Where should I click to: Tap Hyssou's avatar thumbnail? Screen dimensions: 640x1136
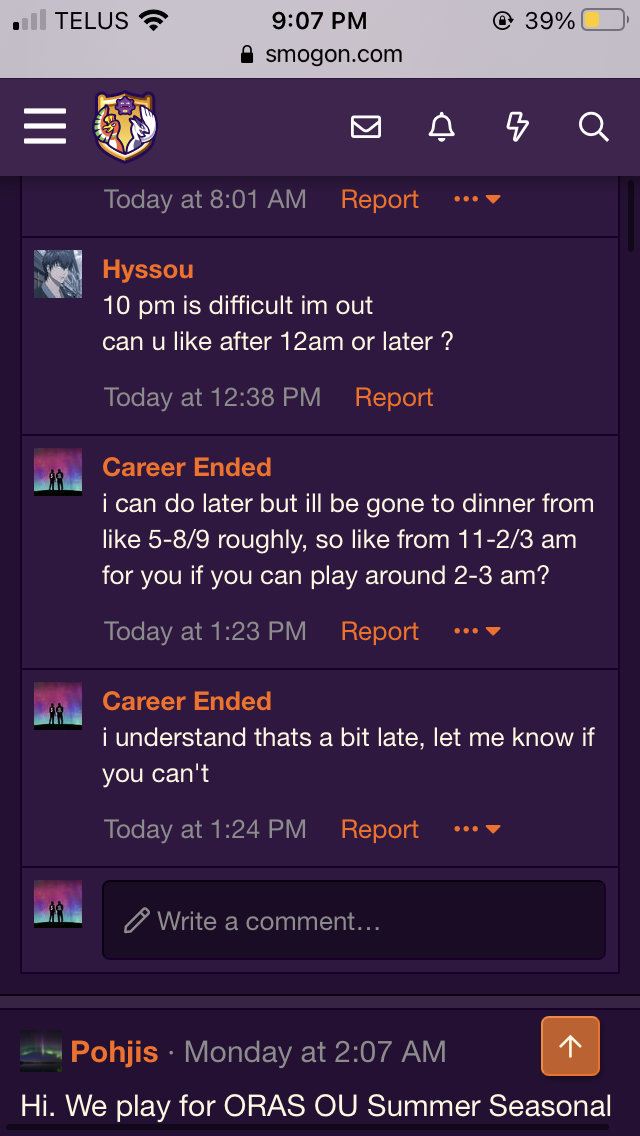[58, 274]
